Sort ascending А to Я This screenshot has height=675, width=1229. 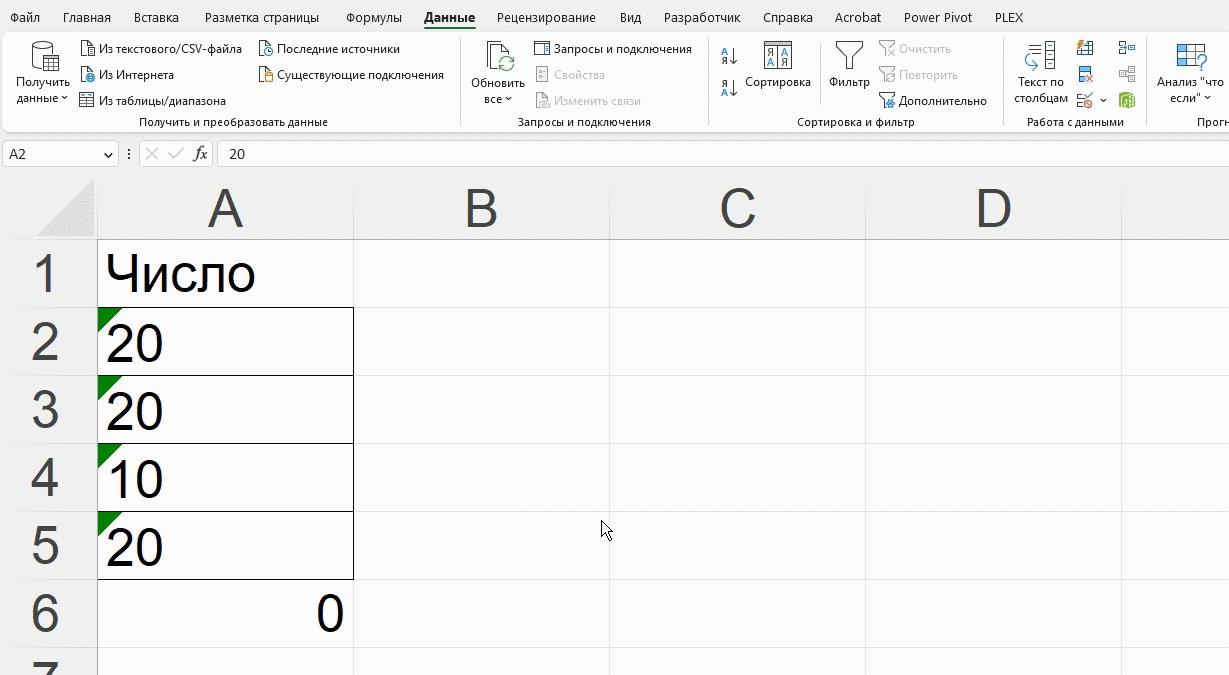pos(729,57)
